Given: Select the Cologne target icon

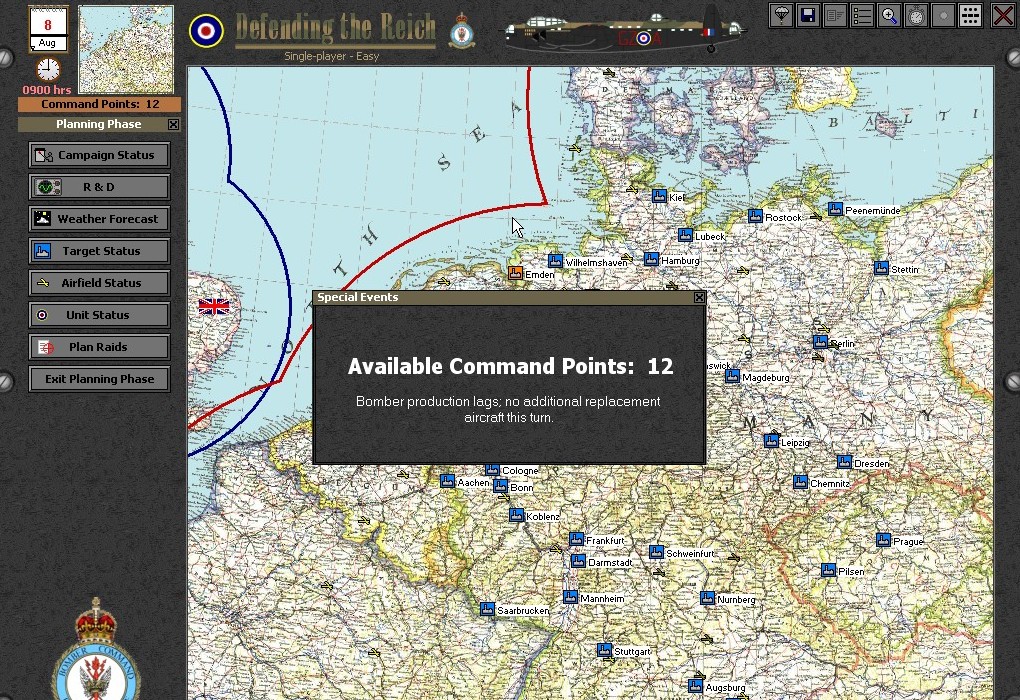Looking at the screenshot, I should (x=492, y=470).
